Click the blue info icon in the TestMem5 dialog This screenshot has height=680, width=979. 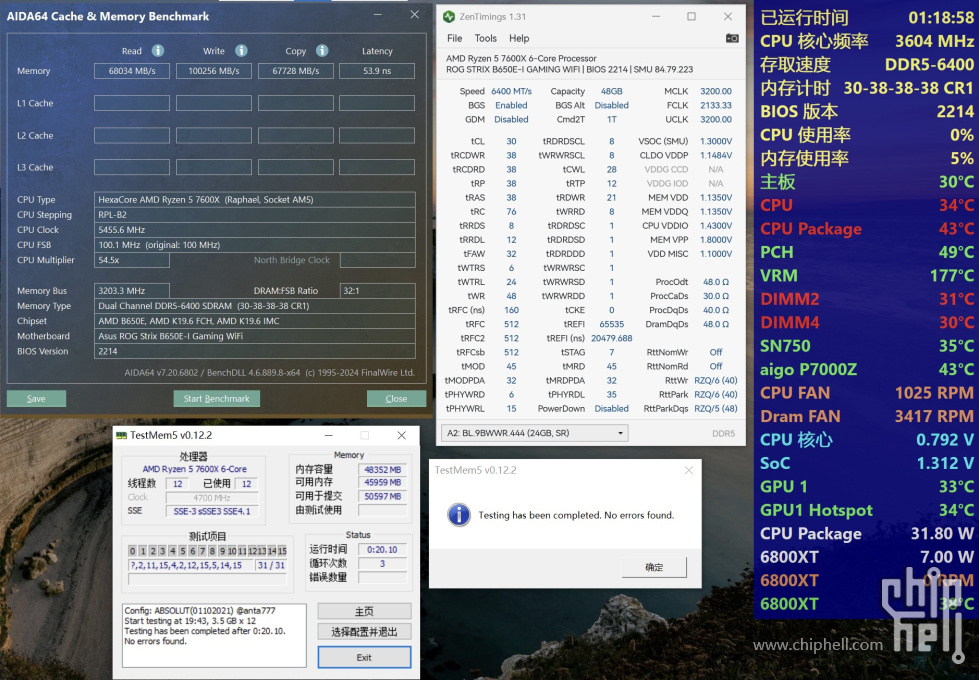click(459, 515)
